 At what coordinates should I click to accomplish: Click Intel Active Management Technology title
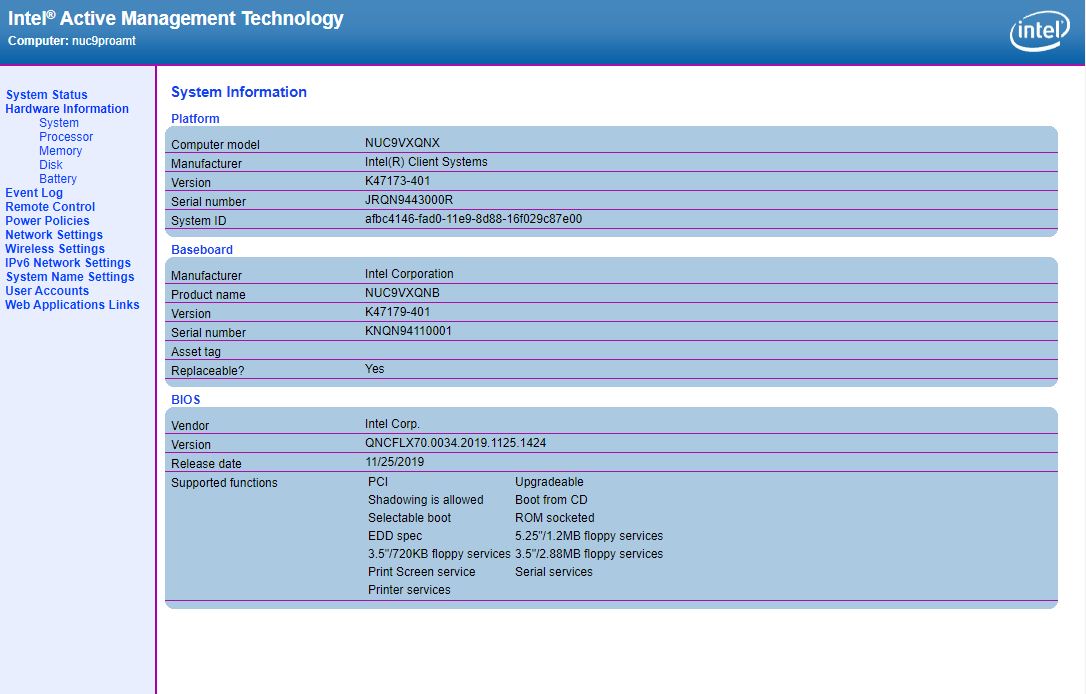click(x=176, y=19)
